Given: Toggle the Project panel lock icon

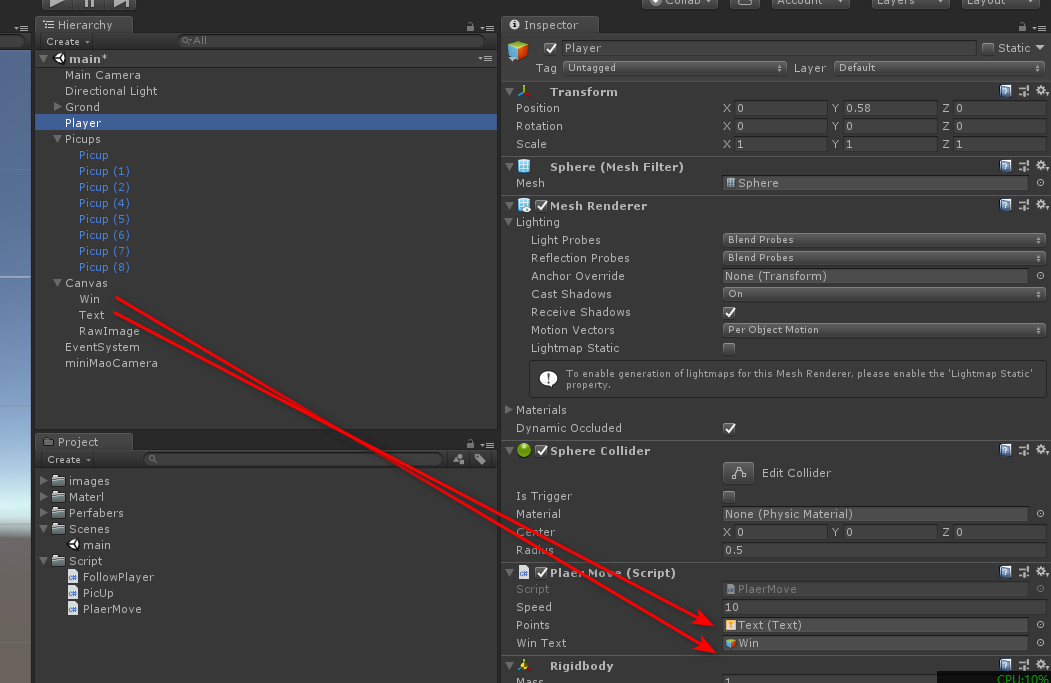Looking at the screenshot, I should coord(471,444).
